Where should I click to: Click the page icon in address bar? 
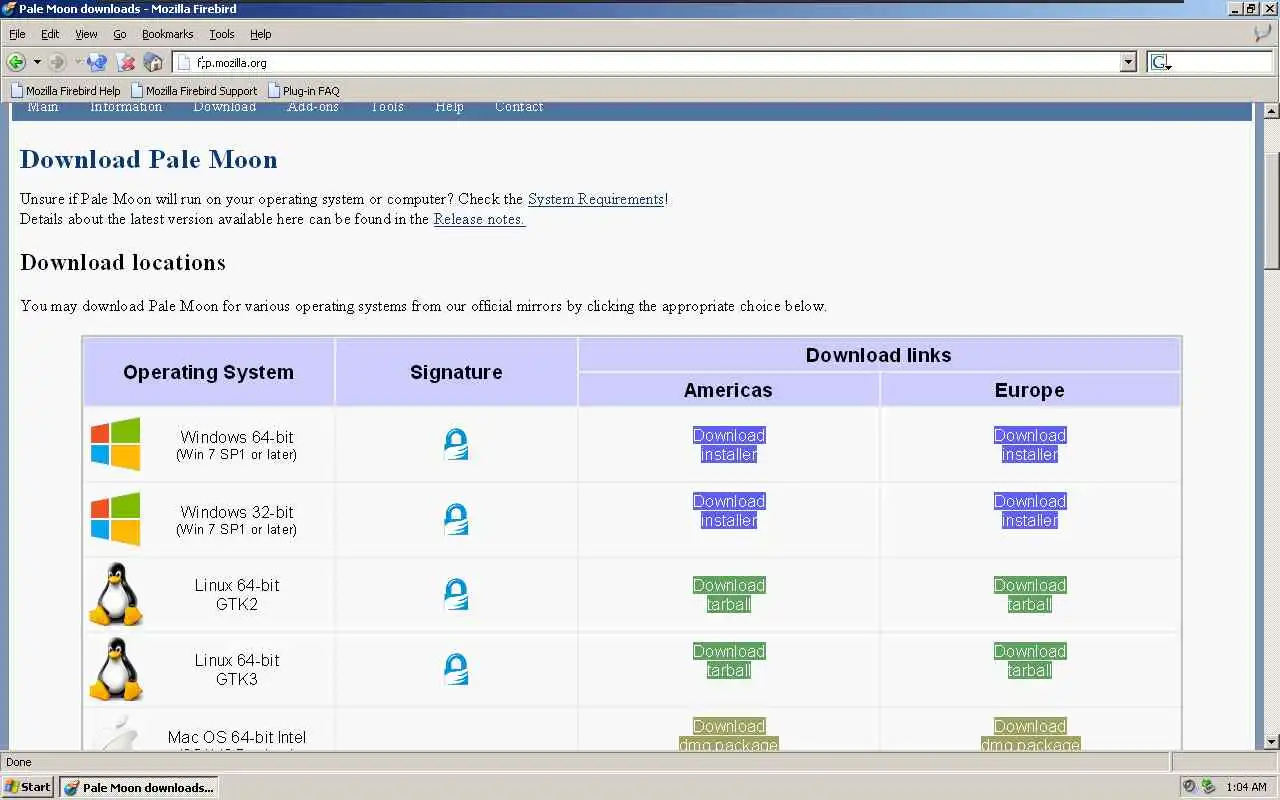pos(183,62)
